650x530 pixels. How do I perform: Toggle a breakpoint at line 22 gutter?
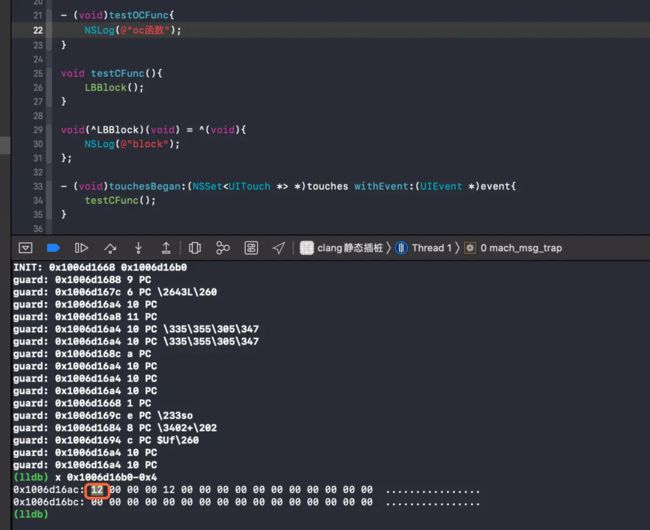click(38, 30)
